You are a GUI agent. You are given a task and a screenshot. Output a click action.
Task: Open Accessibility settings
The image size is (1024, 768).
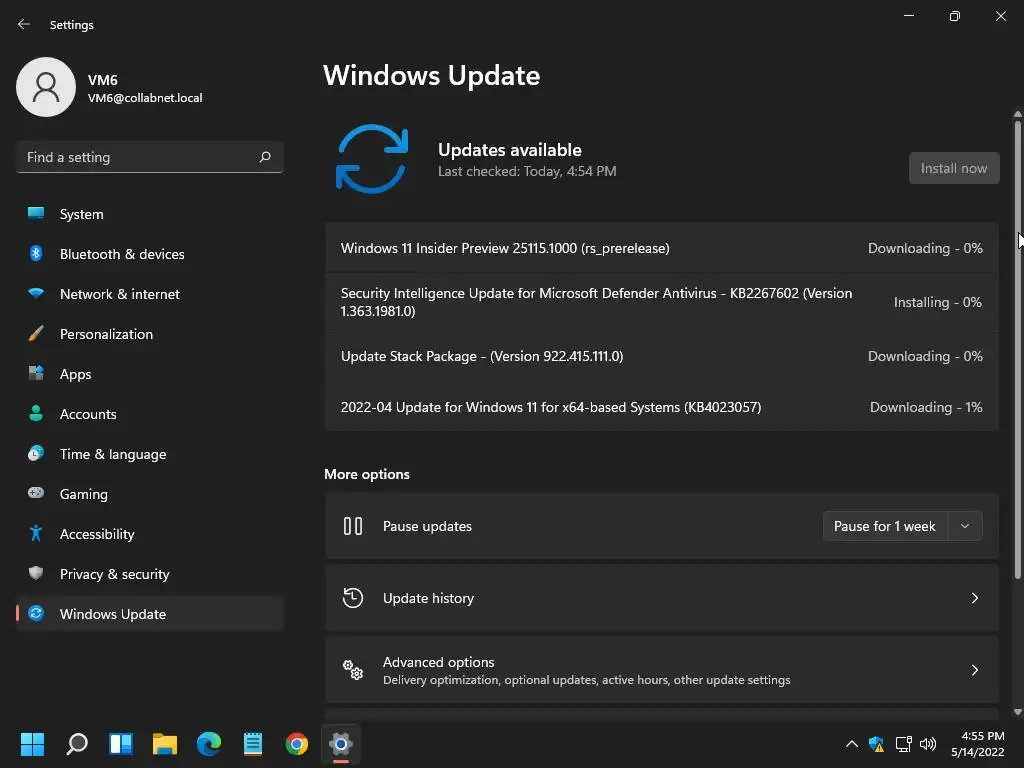[150, 534]
